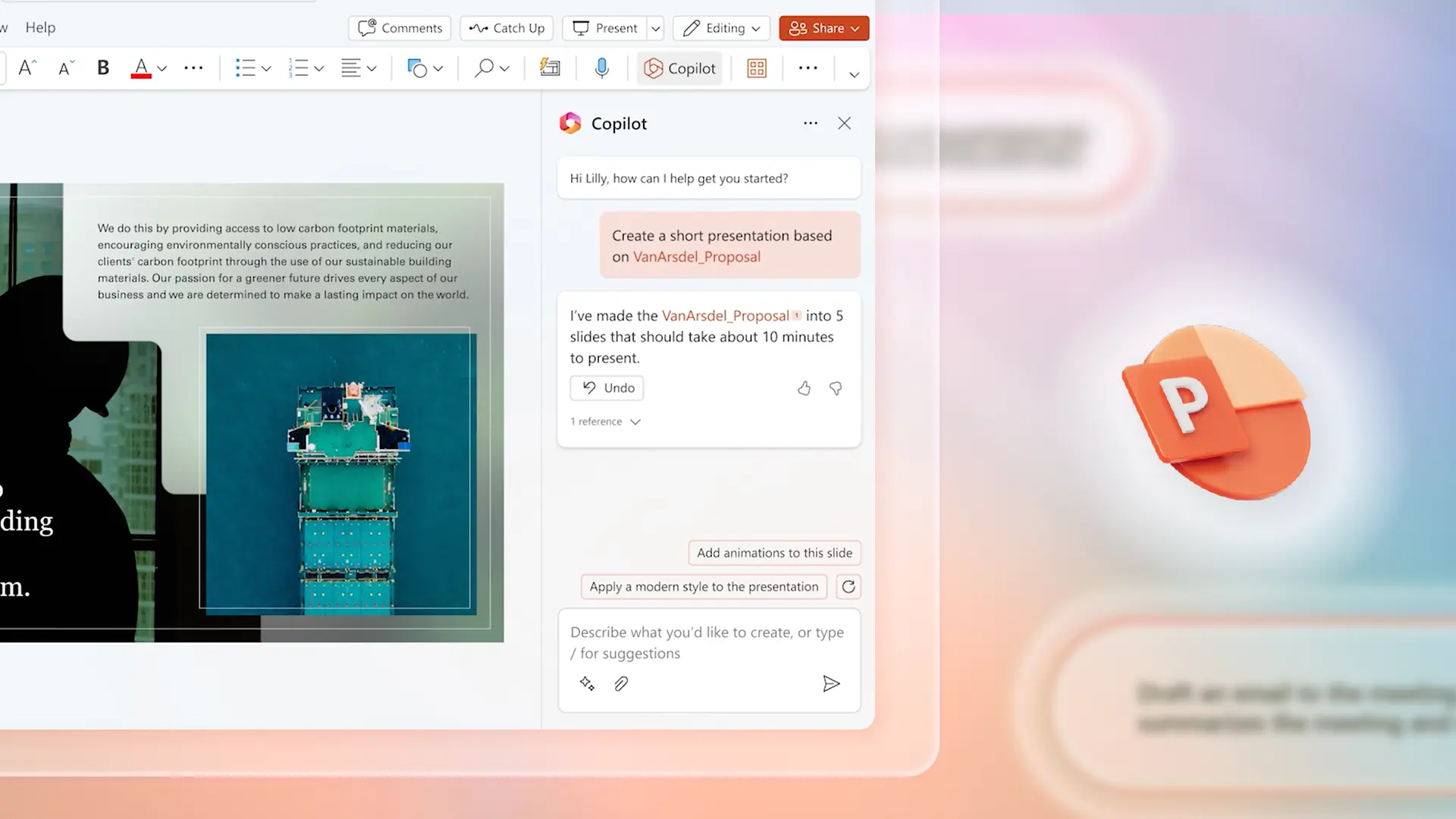Open the font color dropdown arrow
The image size is (1456, 819).
[x=162, y=68]
